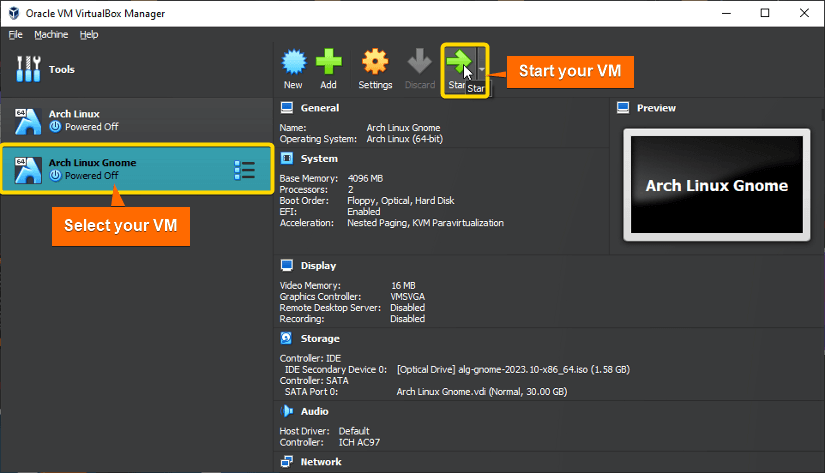The image size is (825, 473).
Task: Open the Audio section header
Action: [x=314, y=411]
